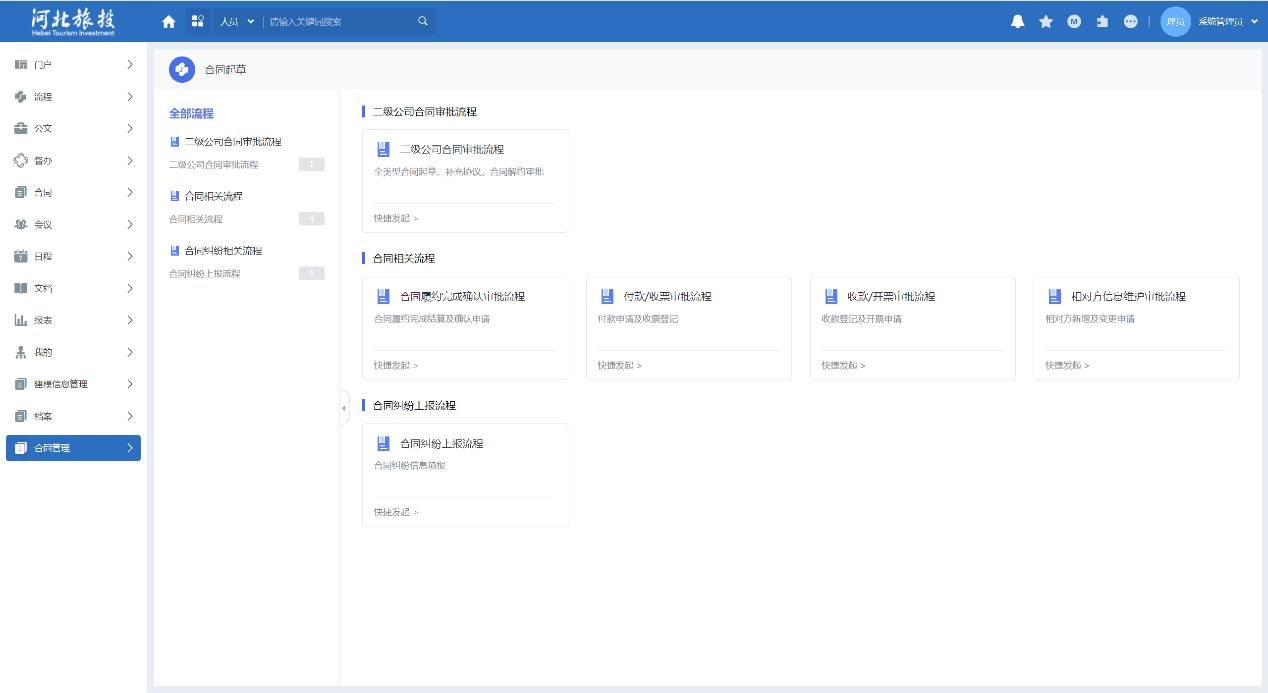Screen dimensions: 1268x693
Task: Open the 合同履约完成确认审批流程 card title
Action: tap(462, 297)
